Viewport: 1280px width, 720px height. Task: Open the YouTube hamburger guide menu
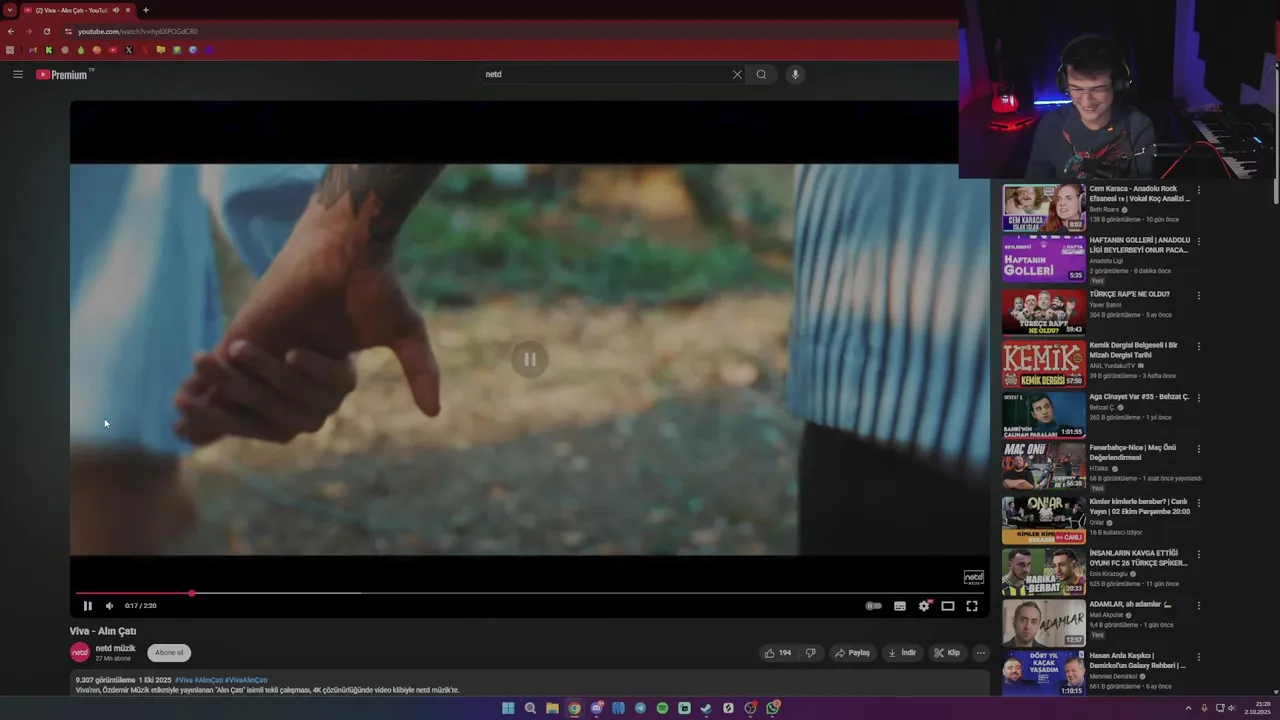[x=18, y=74]
